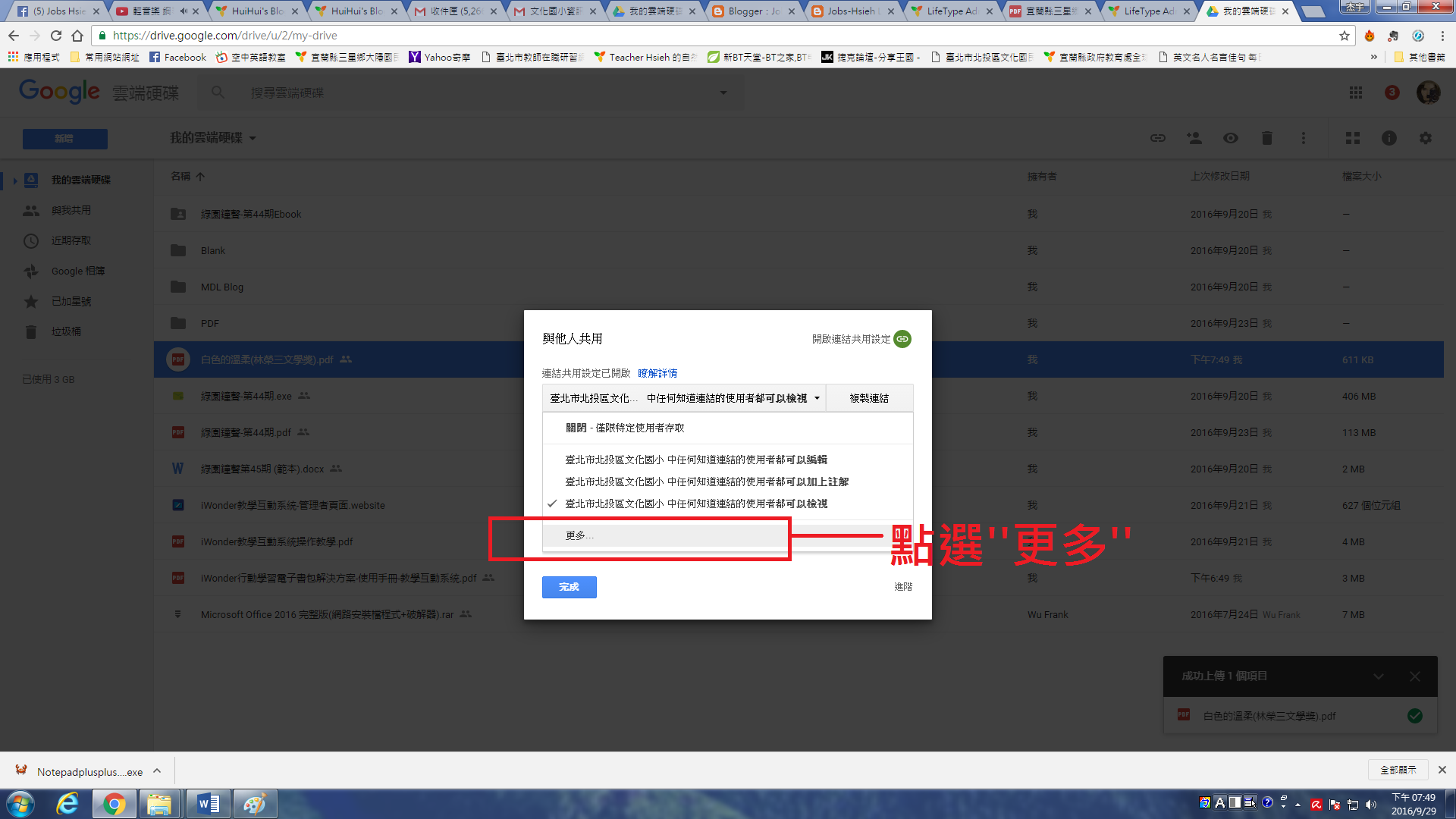Open the link permission dropdown in share dialog

(684, 398)
